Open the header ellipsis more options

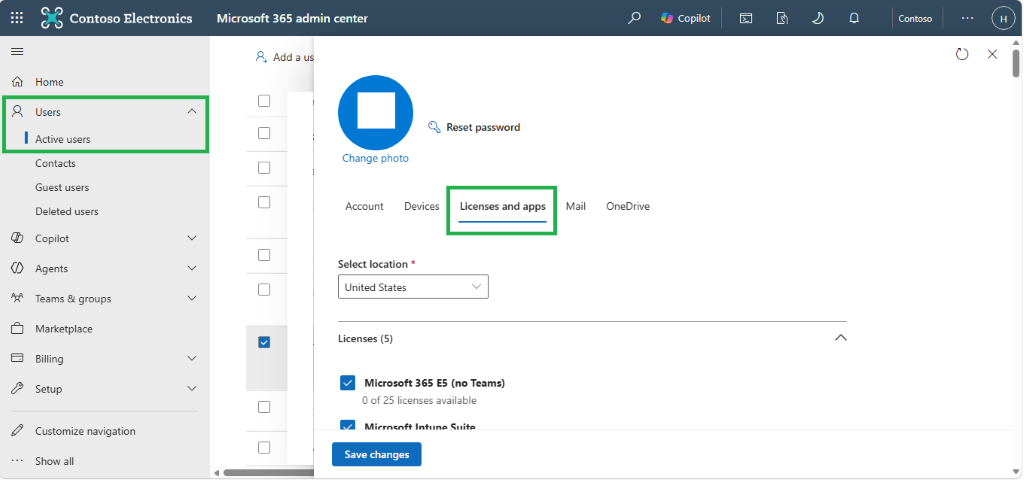[968, 18]
